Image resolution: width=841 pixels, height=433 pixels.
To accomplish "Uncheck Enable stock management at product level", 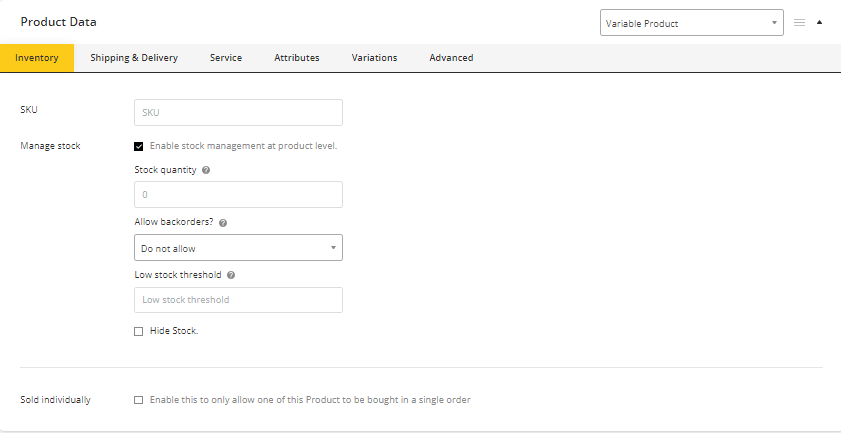I will (x=139, y=146).
